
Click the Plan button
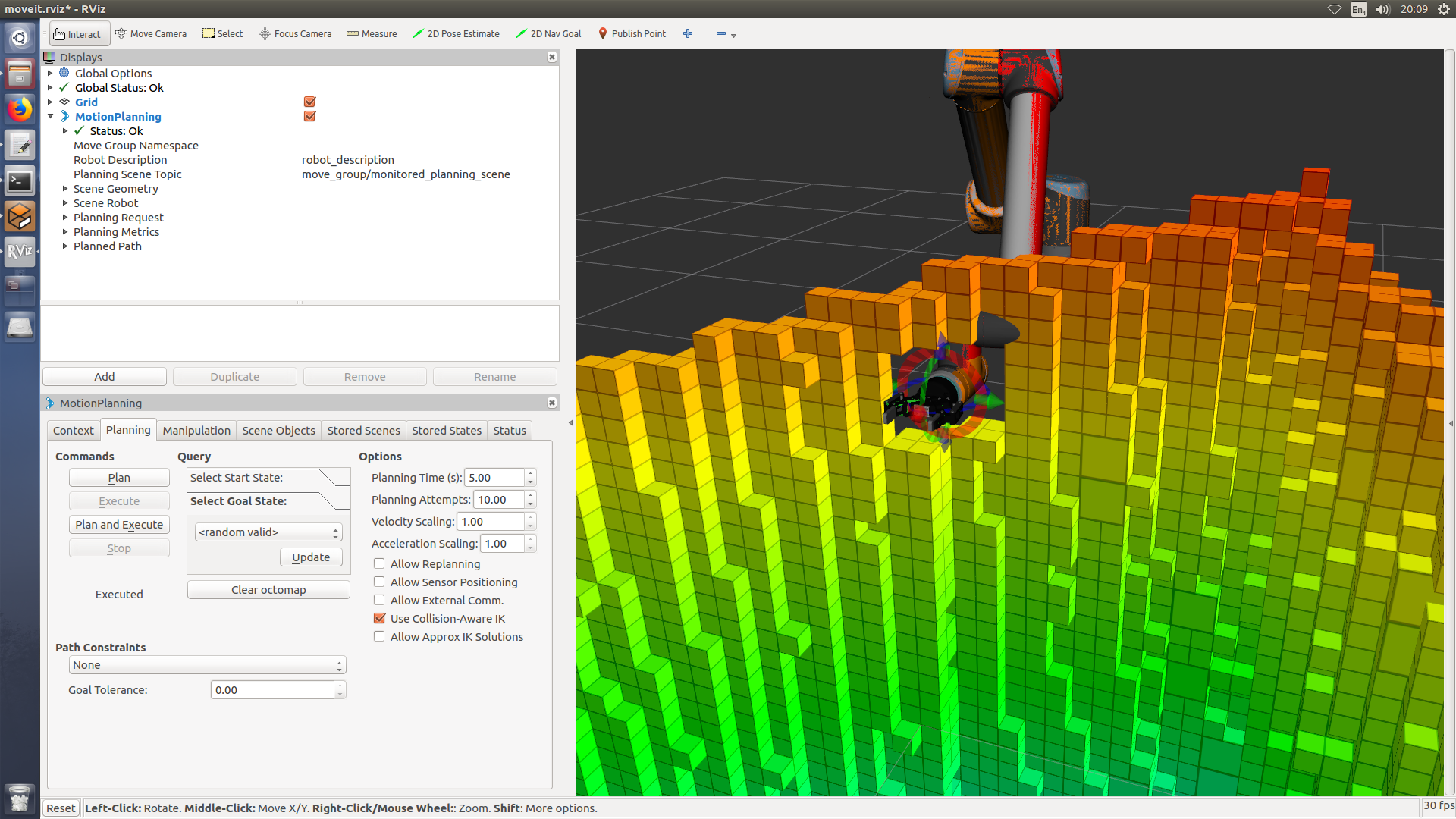(x=119, y=478)
